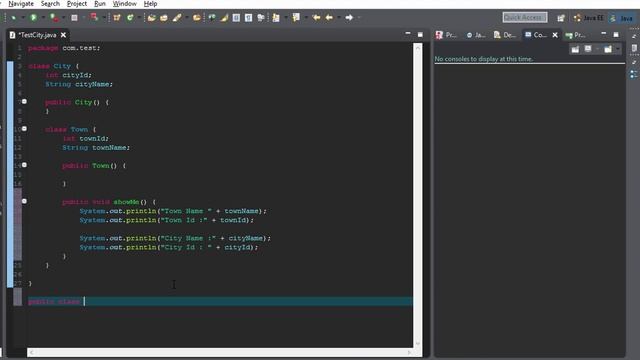This screenshot has width=640, height=360.
Task: Click the New Java Package icon
Action: point(117,18)
